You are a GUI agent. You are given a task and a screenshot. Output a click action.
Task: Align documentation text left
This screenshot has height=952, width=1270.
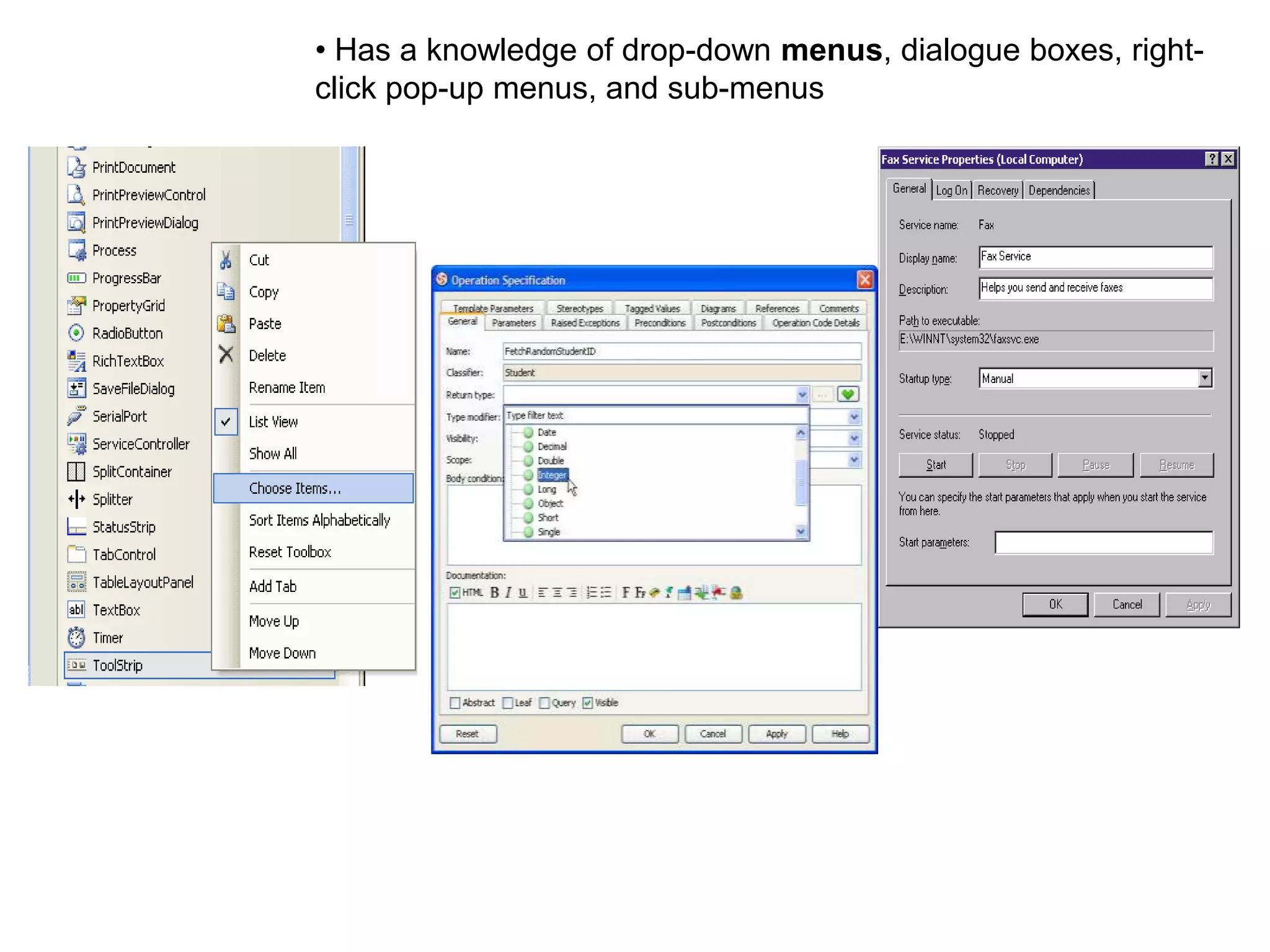pyautogui.click(x=542, y=593)
